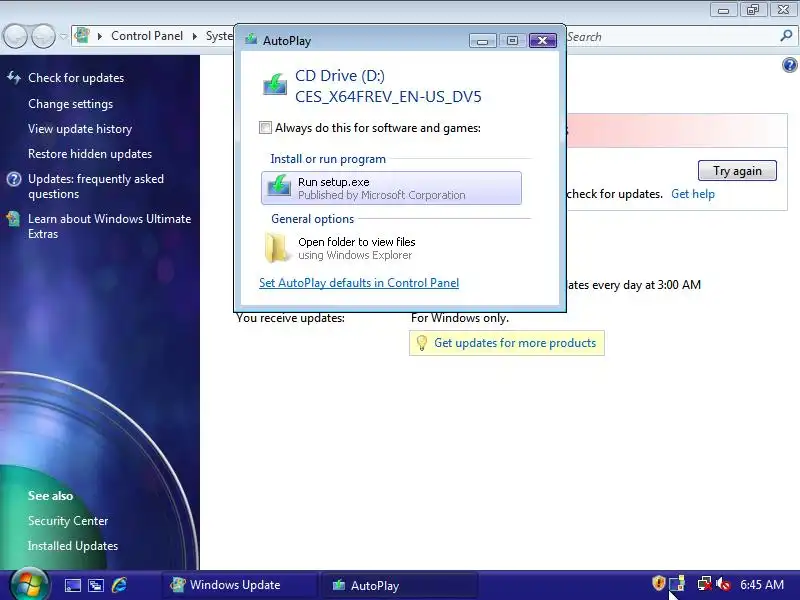
Task: Click the setup.exe installer icon
Action: (x=279, y=186)
